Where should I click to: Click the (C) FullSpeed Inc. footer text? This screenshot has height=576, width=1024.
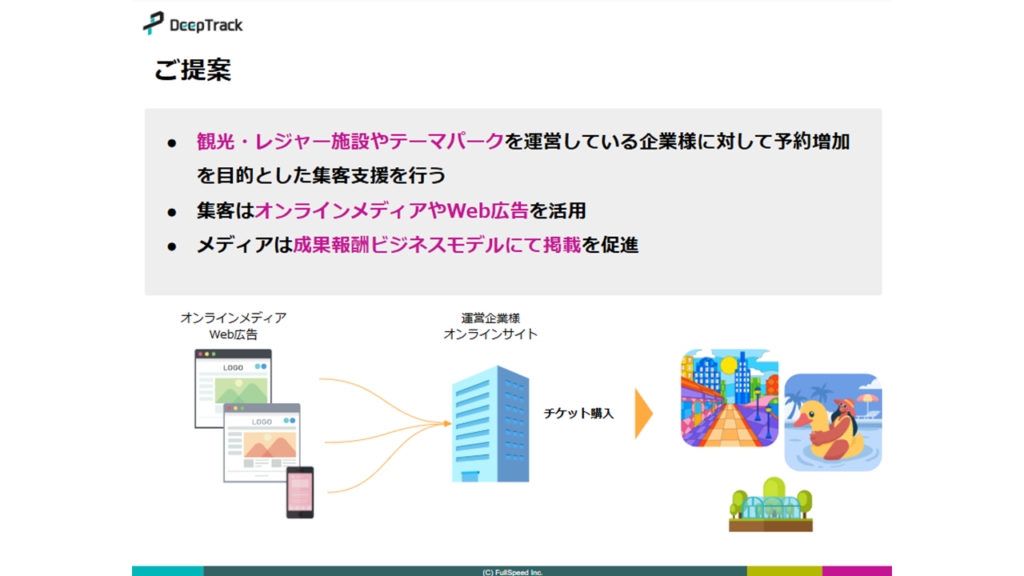(513, 572)
